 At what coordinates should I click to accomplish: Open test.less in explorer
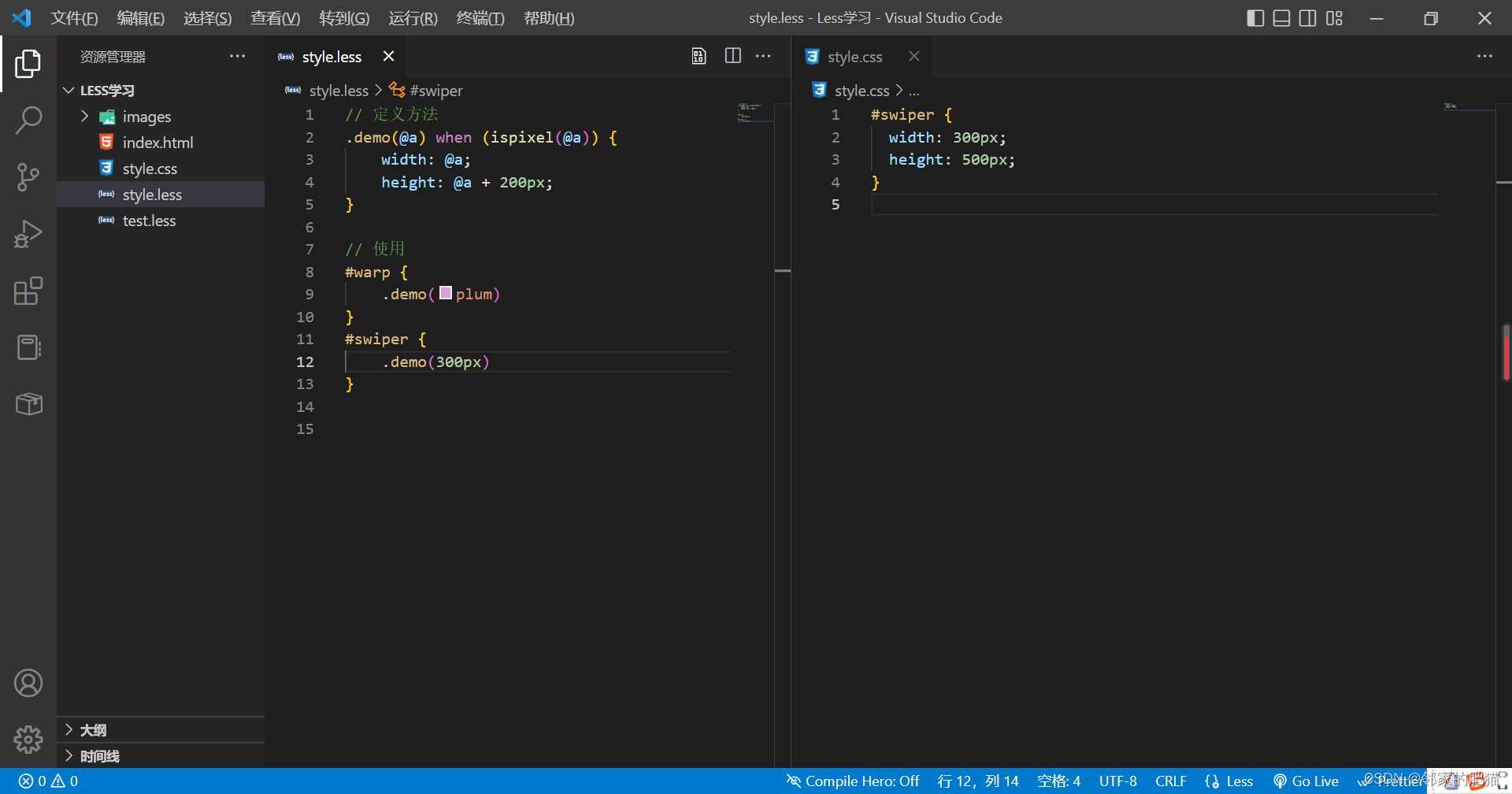pyautogui.click(x=161, y=221)
